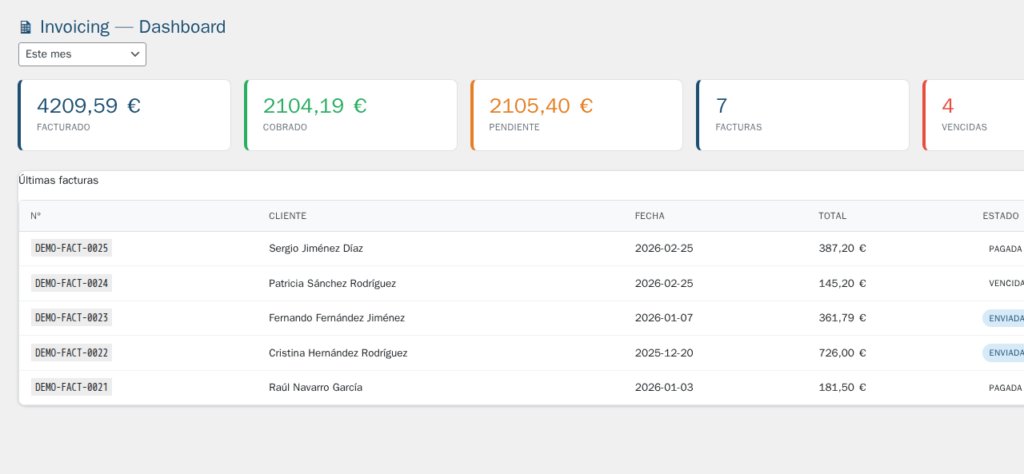Click the Vencida status of DEMO-FACT-0024

1004,283
